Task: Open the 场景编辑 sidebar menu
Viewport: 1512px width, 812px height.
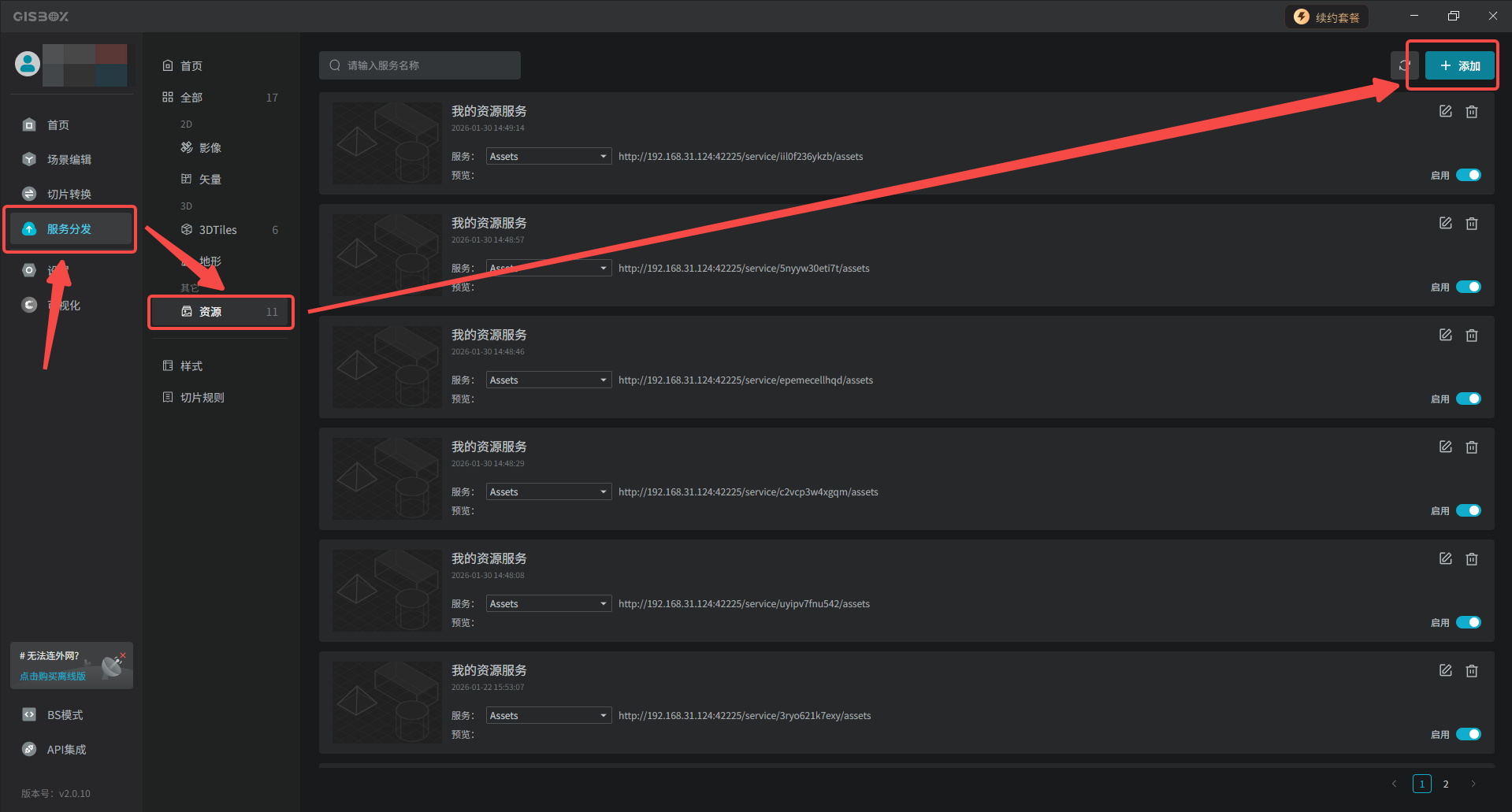Action: pos(69,160)
